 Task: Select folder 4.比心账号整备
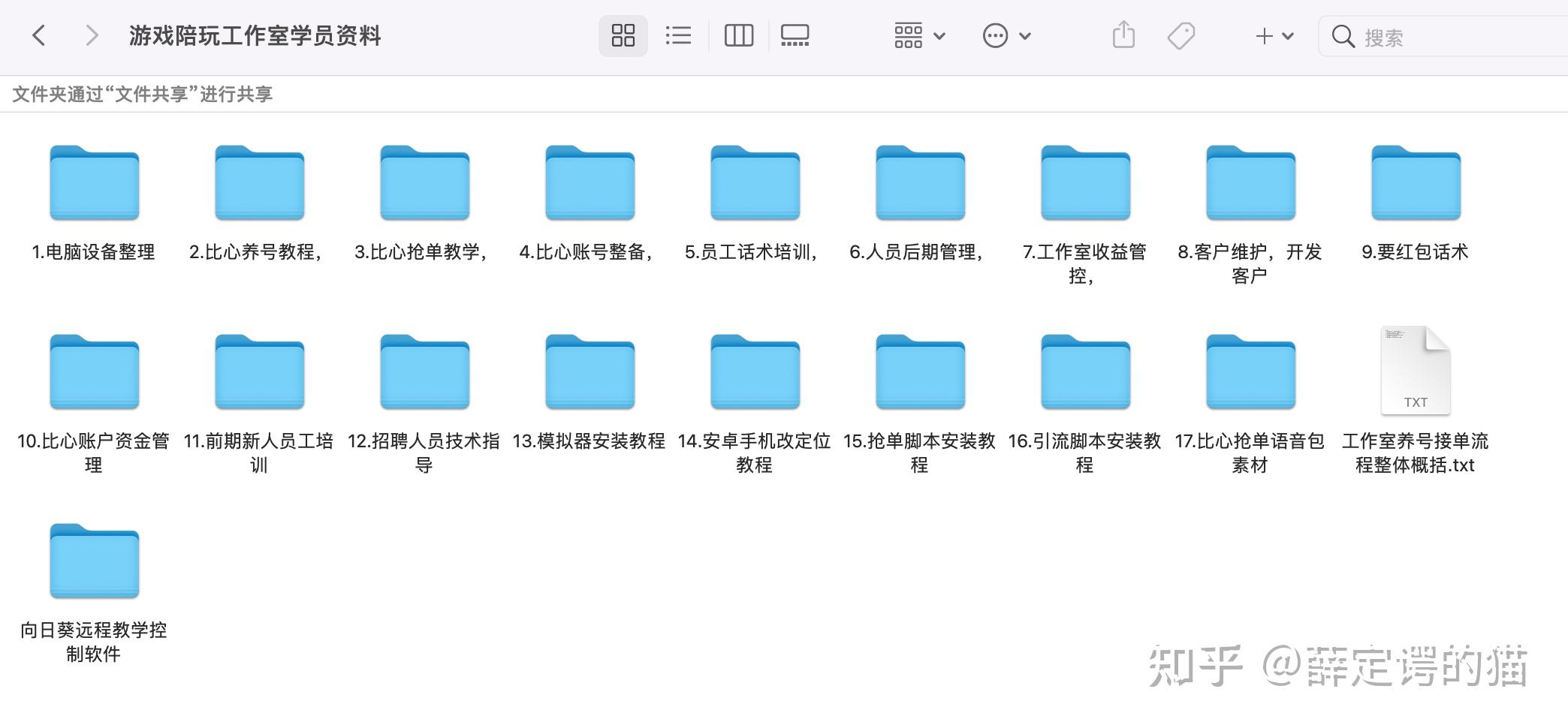point(590,204)
